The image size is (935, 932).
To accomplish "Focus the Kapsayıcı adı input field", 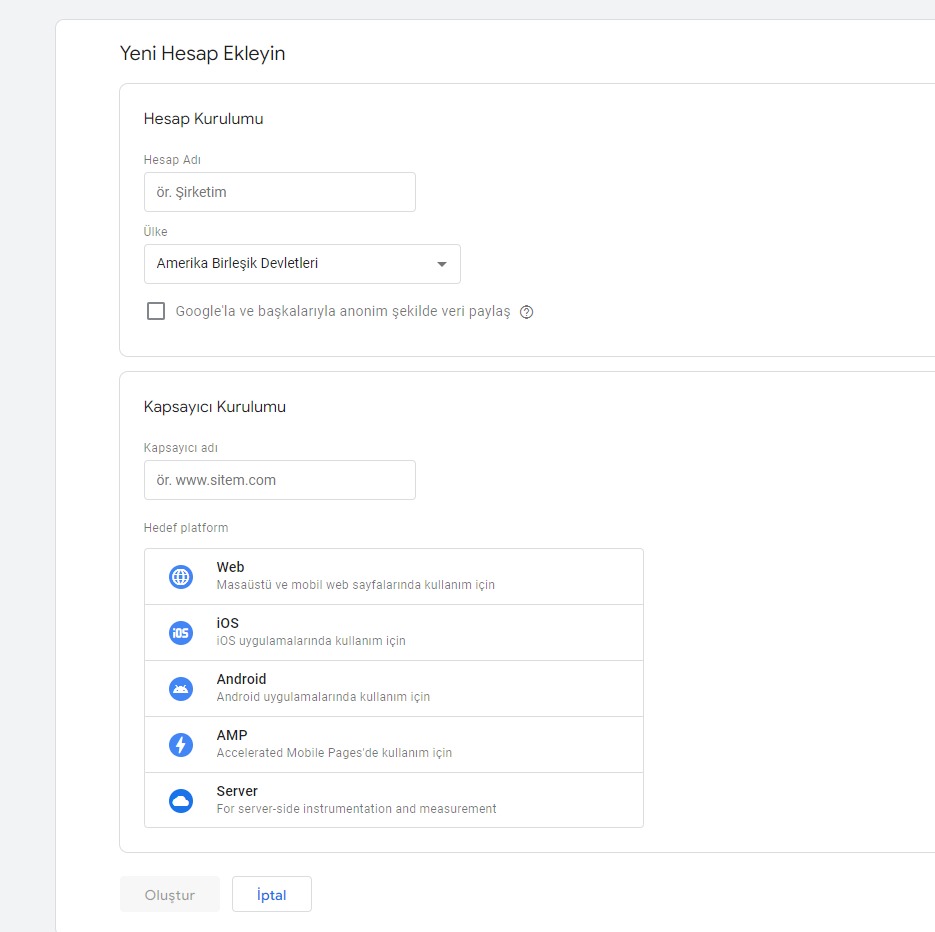I will (280, 480).
